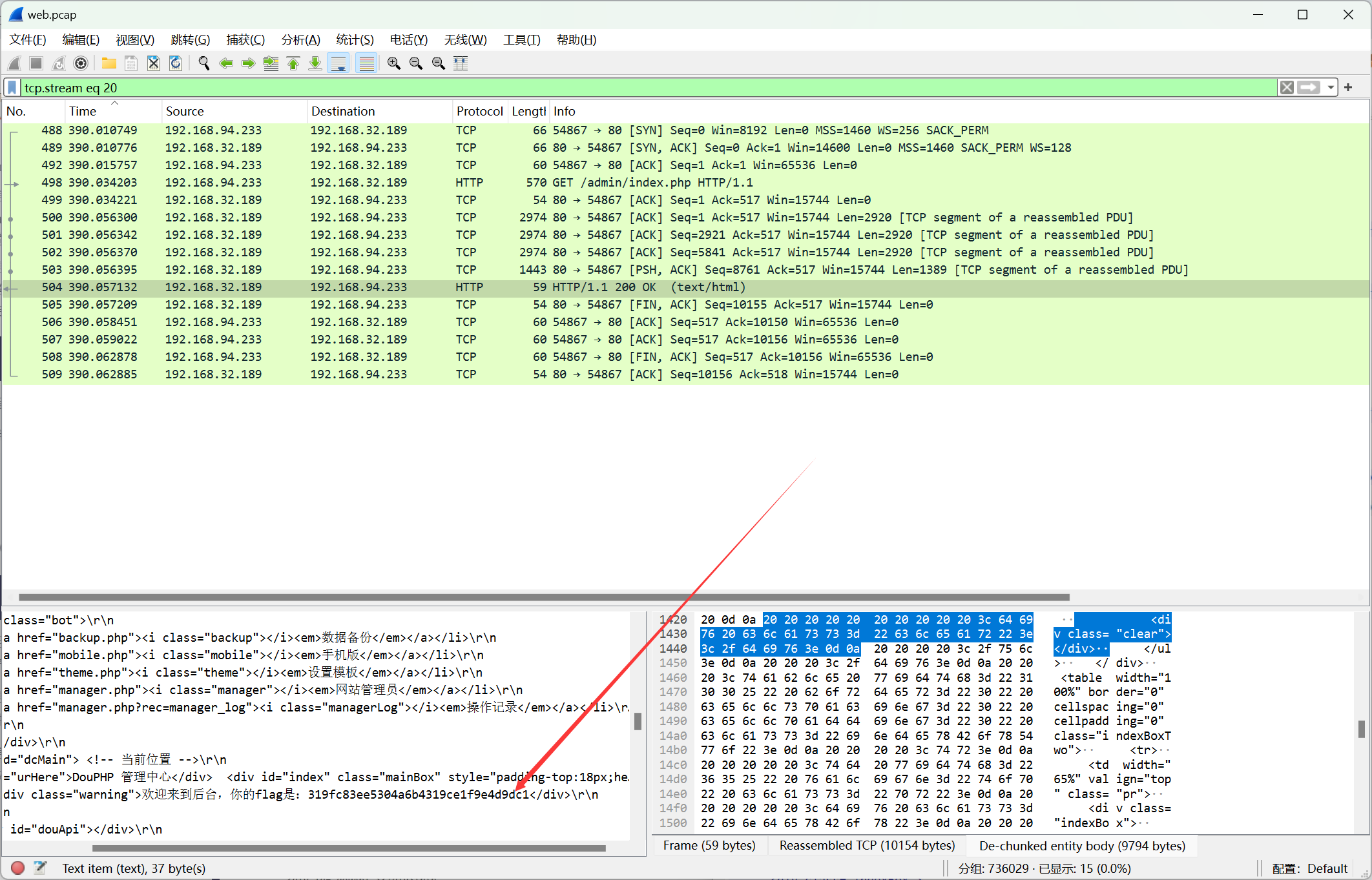The image size is (1372, 880).
Task: Switch to the Frame (59 bytes) tab
Action: pyautogui.click(x=709, y=846)
